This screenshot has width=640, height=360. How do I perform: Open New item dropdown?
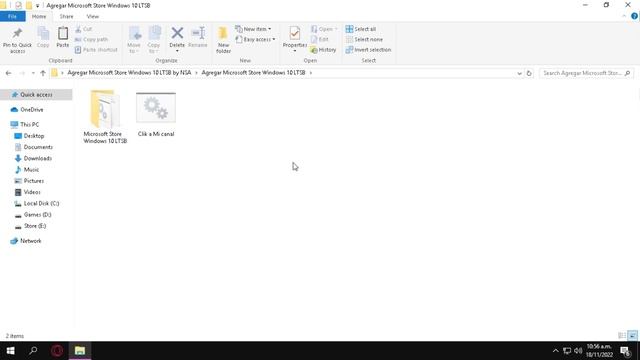coord(253,29)
